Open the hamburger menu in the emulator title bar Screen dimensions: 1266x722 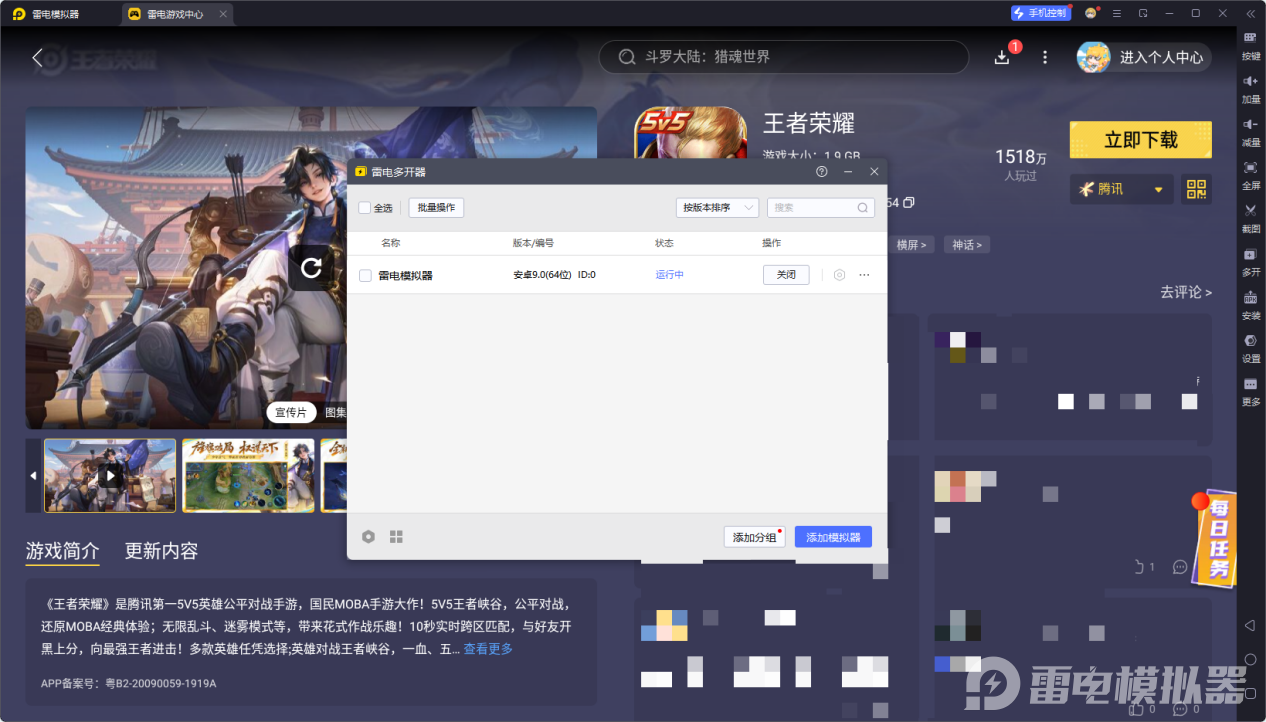tap(1117, 13)
